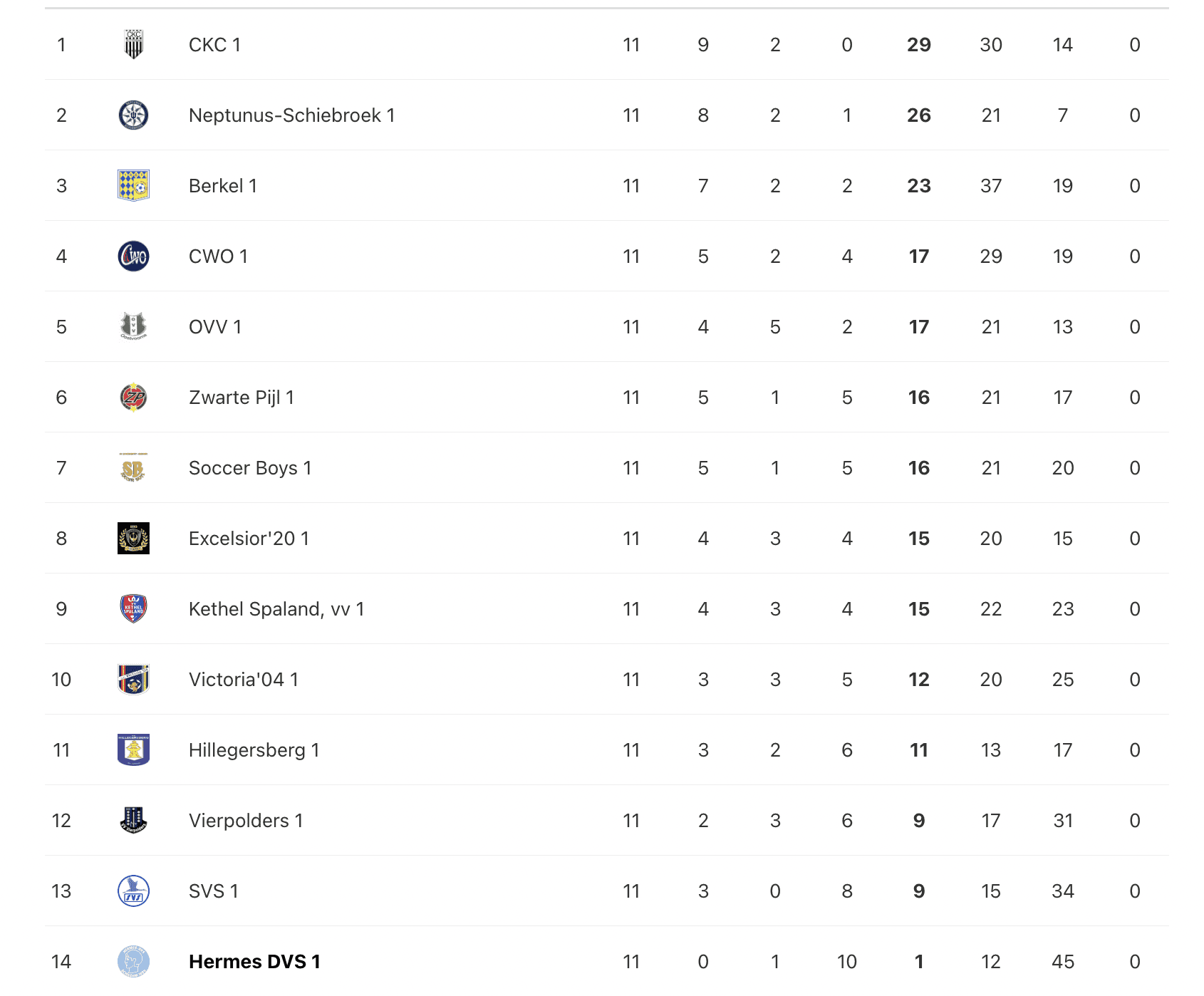Open the Kethel Spaland, vv 1 link

[x=276, y=609]
